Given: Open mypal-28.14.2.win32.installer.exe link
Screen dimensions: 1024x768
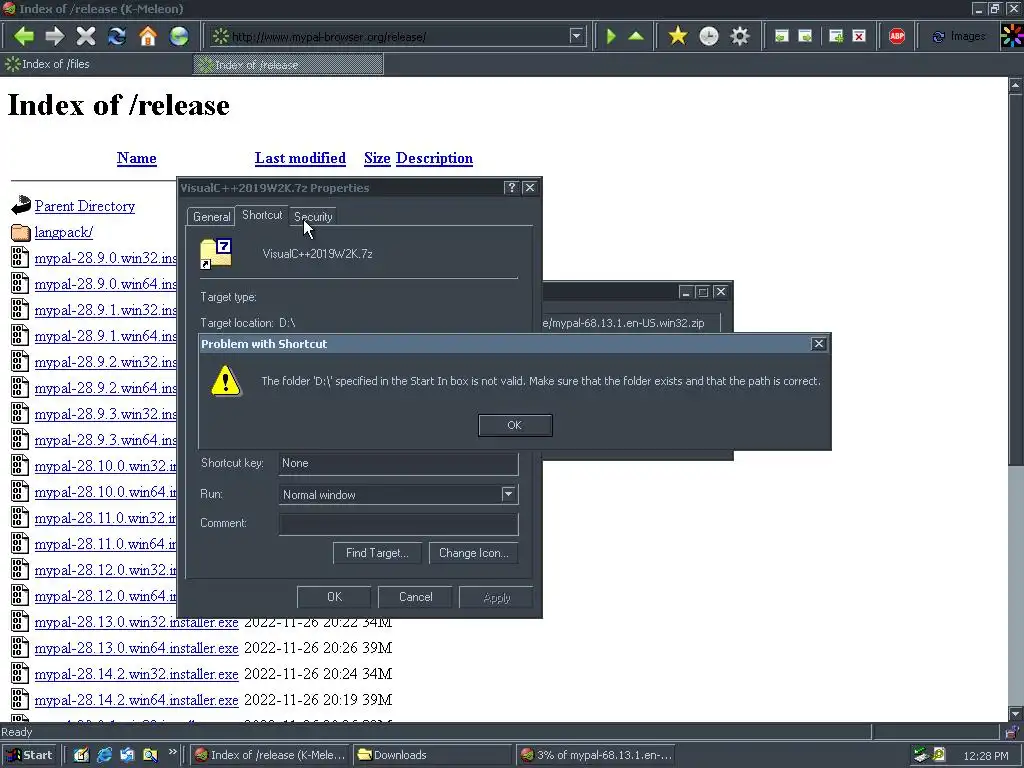Looking at the screenshot, I should pyautogui.click(x=136, y=674).
